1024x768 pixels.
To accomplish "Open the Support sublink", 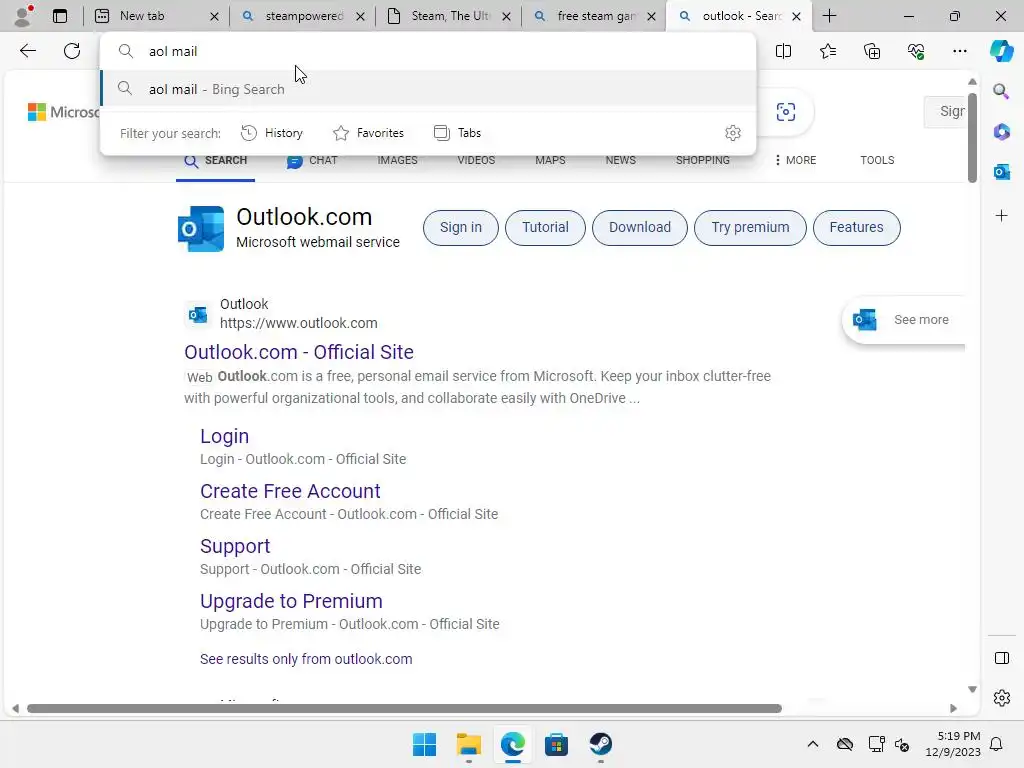I will tap(234, 546).
